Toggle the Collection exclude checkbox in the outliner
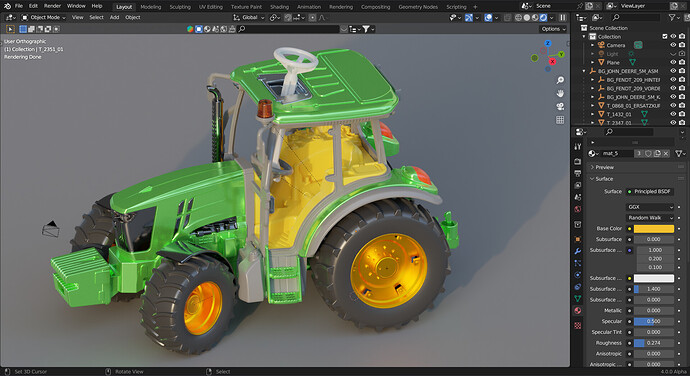This screenshot has height=376, width=690. (x=665, y=37)
